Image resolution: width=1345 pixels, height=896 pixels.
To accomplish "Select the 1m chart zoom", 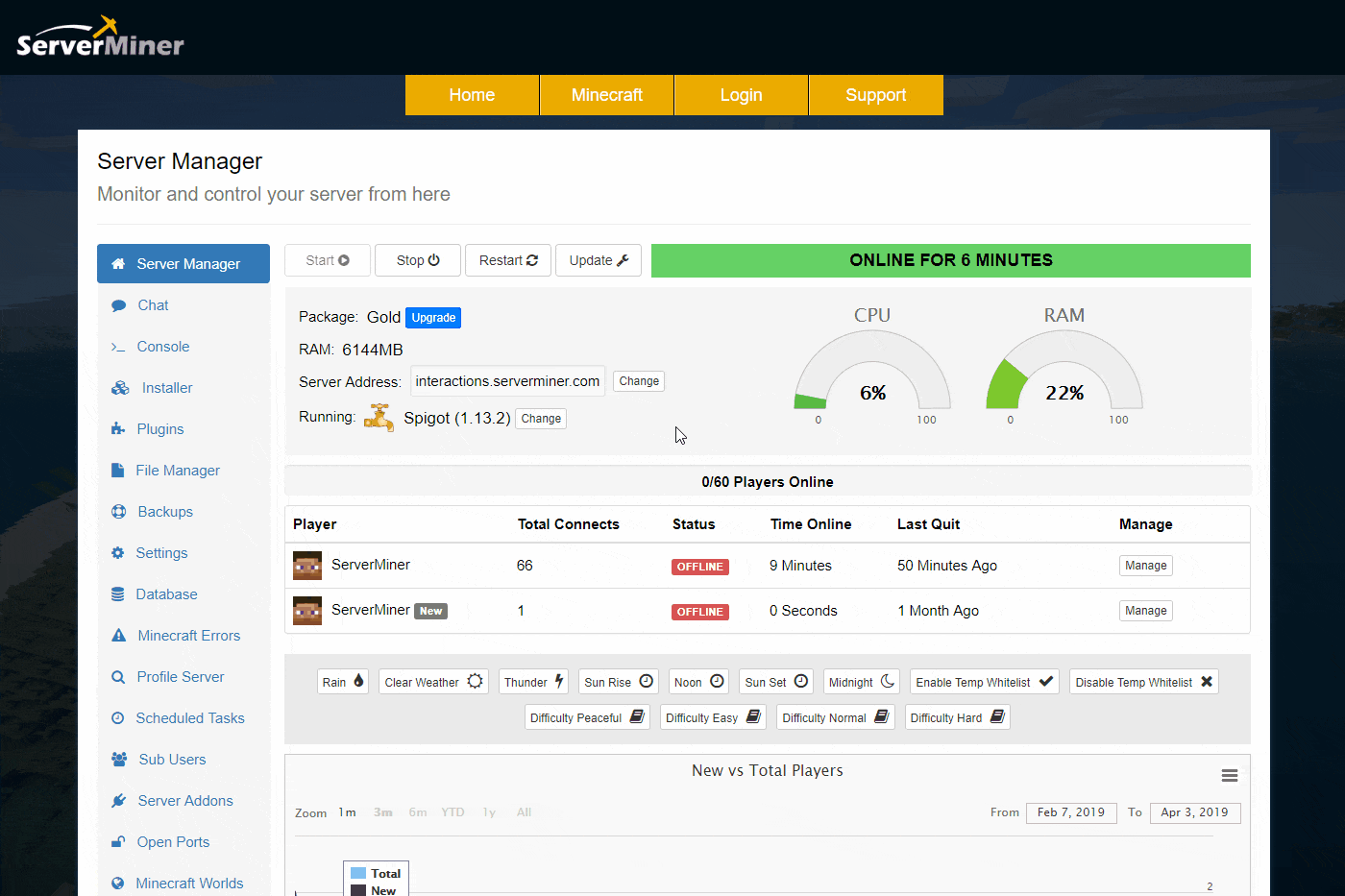I will tap(347, 812).
